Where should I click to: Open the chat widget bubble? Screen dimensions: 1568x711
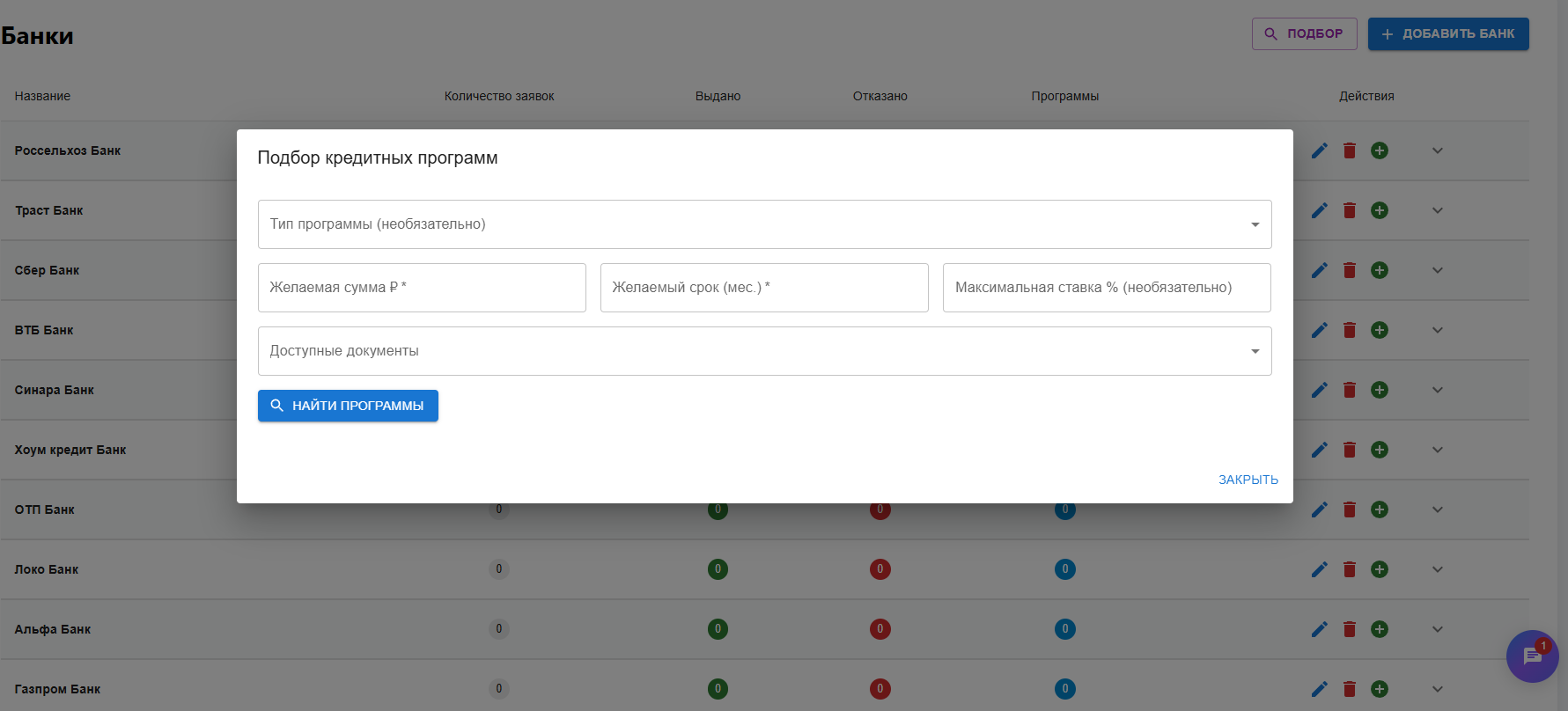1532,656
